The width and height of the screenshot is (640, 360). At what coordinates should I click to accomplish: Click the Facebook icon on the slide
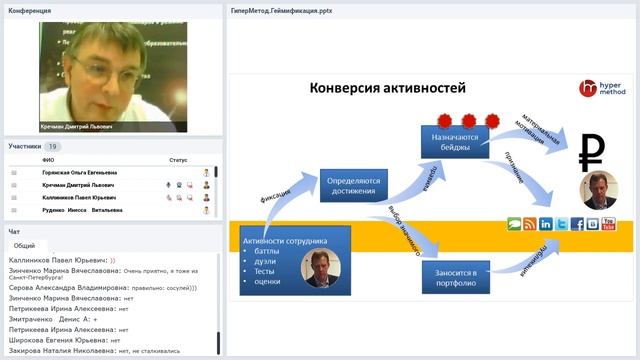(577, 224)
